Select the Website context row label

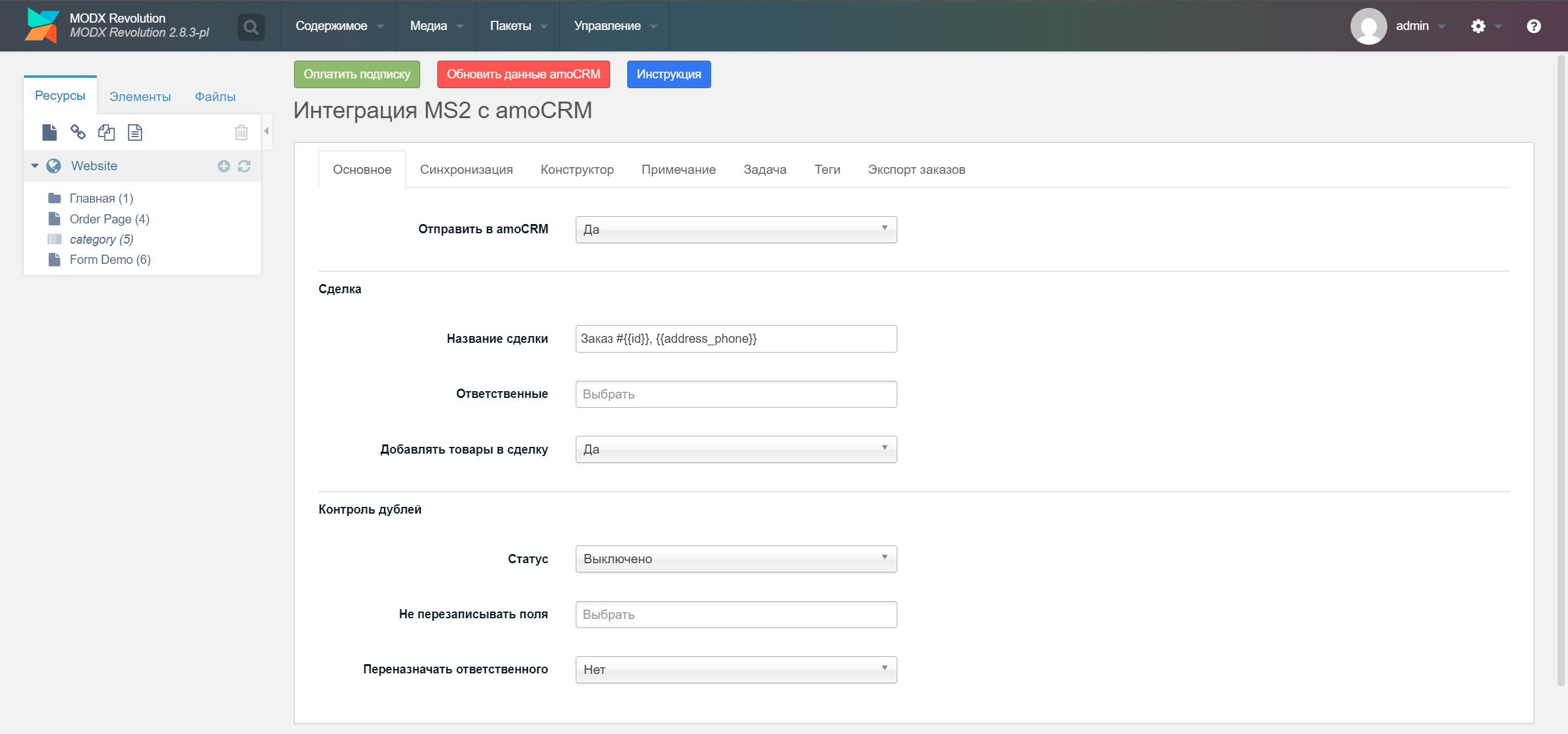point(94,166)
